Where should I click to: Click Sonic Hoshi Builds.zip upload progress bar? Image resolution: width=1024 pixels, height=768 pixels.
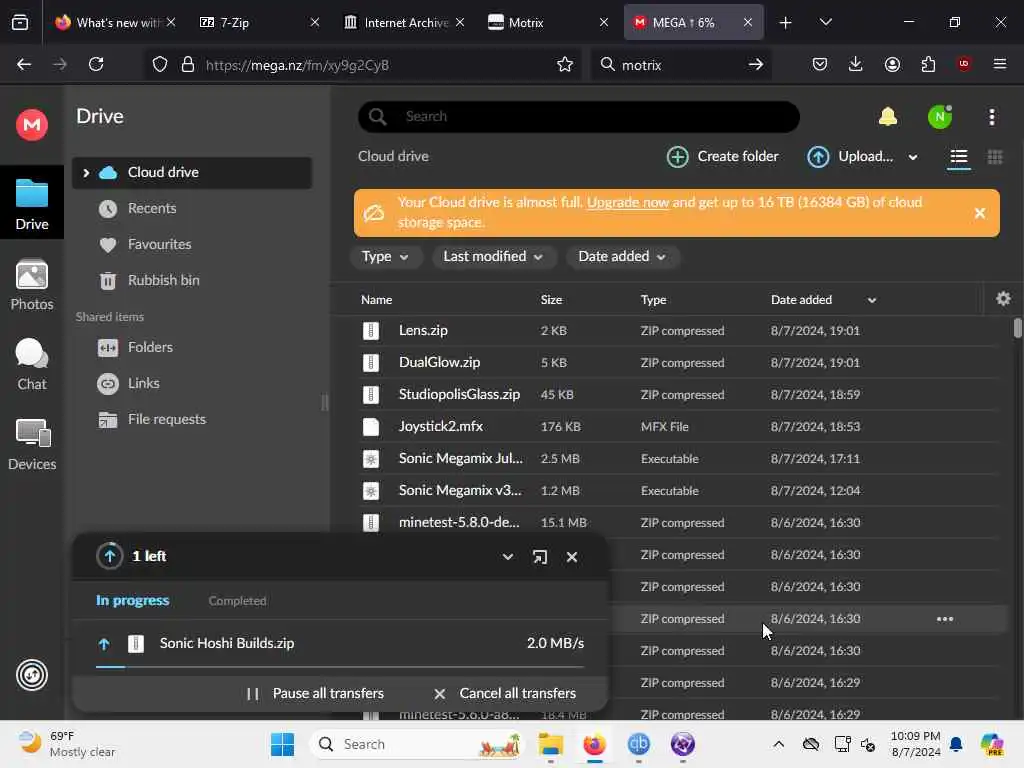(x=340, y=667)
